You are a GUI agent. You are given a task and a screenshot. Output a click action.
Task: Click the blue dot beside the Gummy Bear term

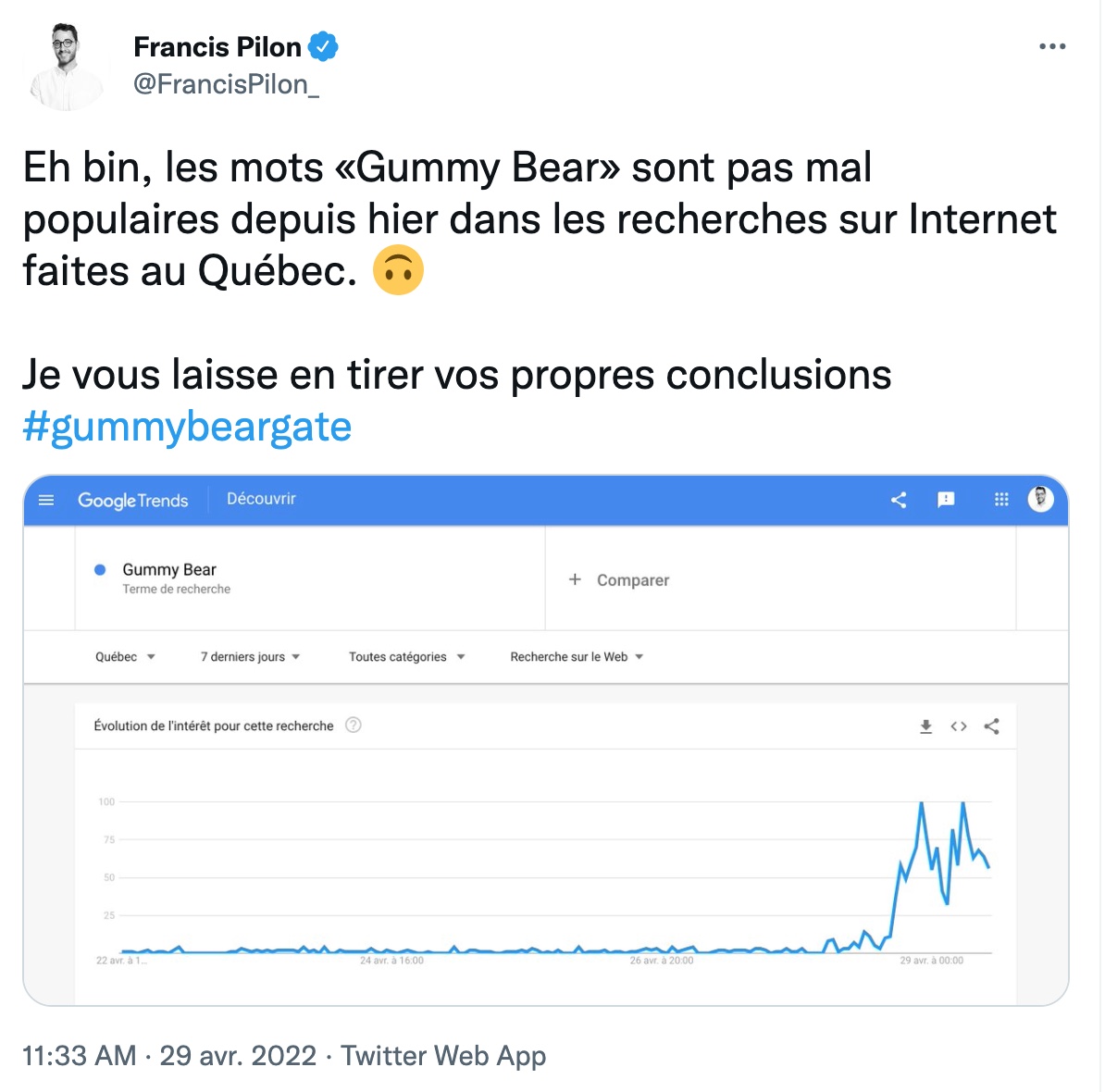100,570
